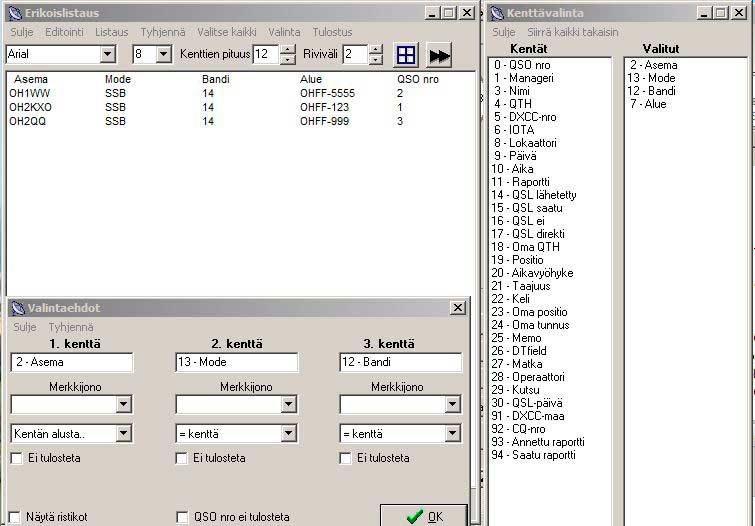
Task: Click Siirrä kaikki takaisin menu item
Action: pyautogui.click(x=572, y=32)
